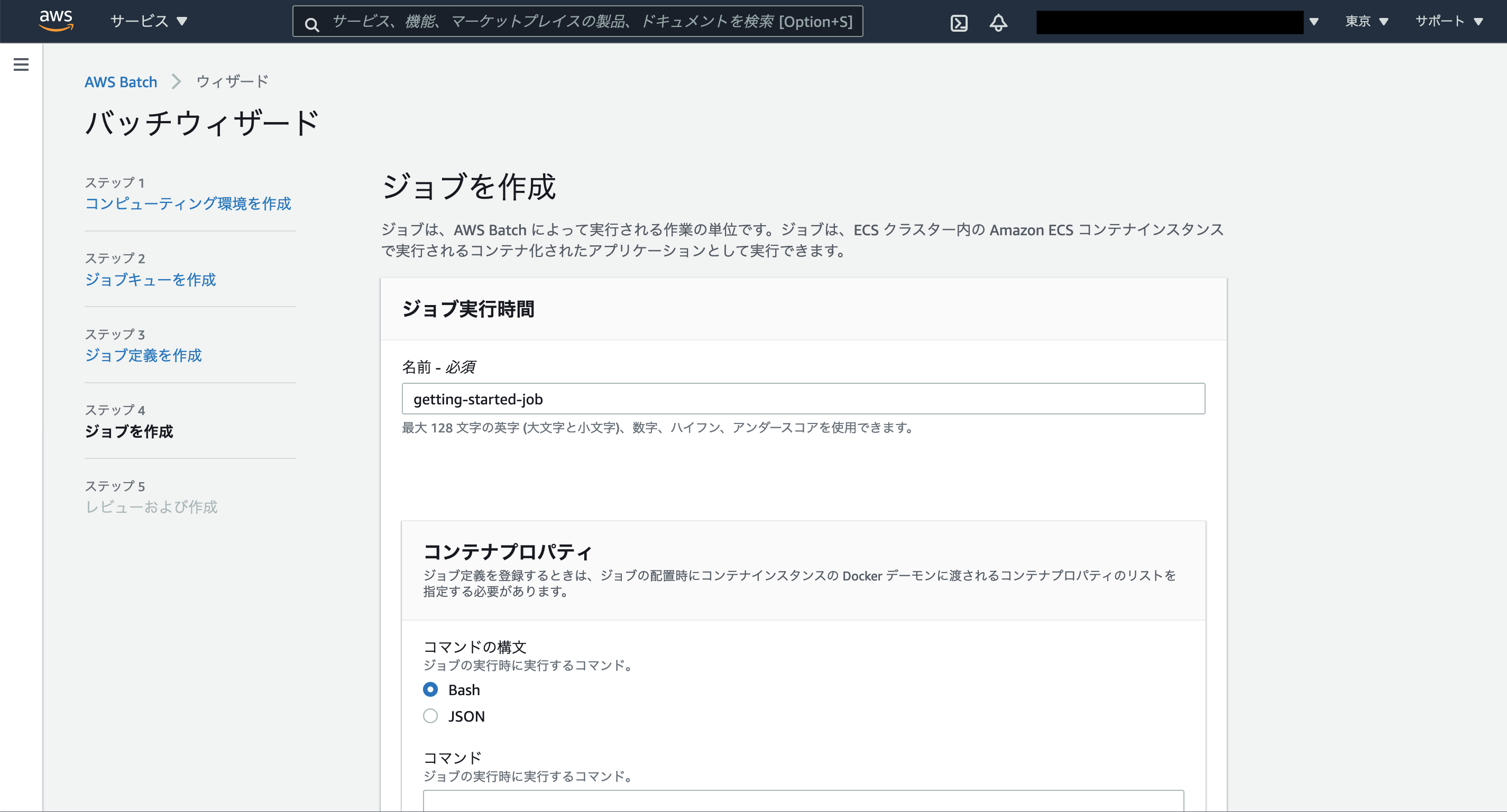
Task: Go to step 1 コンピューティング環境を作成
Action: (188, 204)
